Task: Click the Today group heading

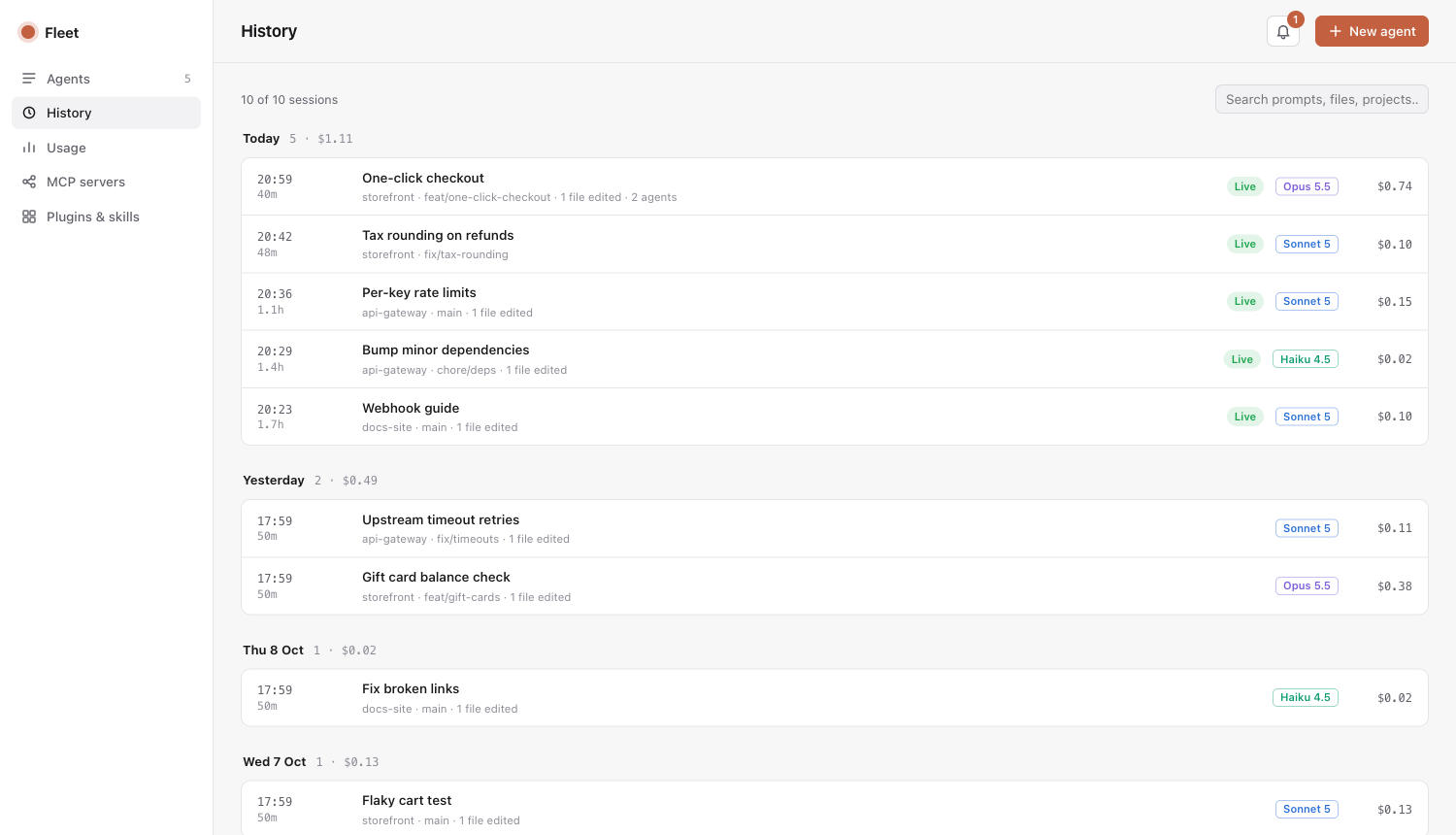Action: point(261,139)
